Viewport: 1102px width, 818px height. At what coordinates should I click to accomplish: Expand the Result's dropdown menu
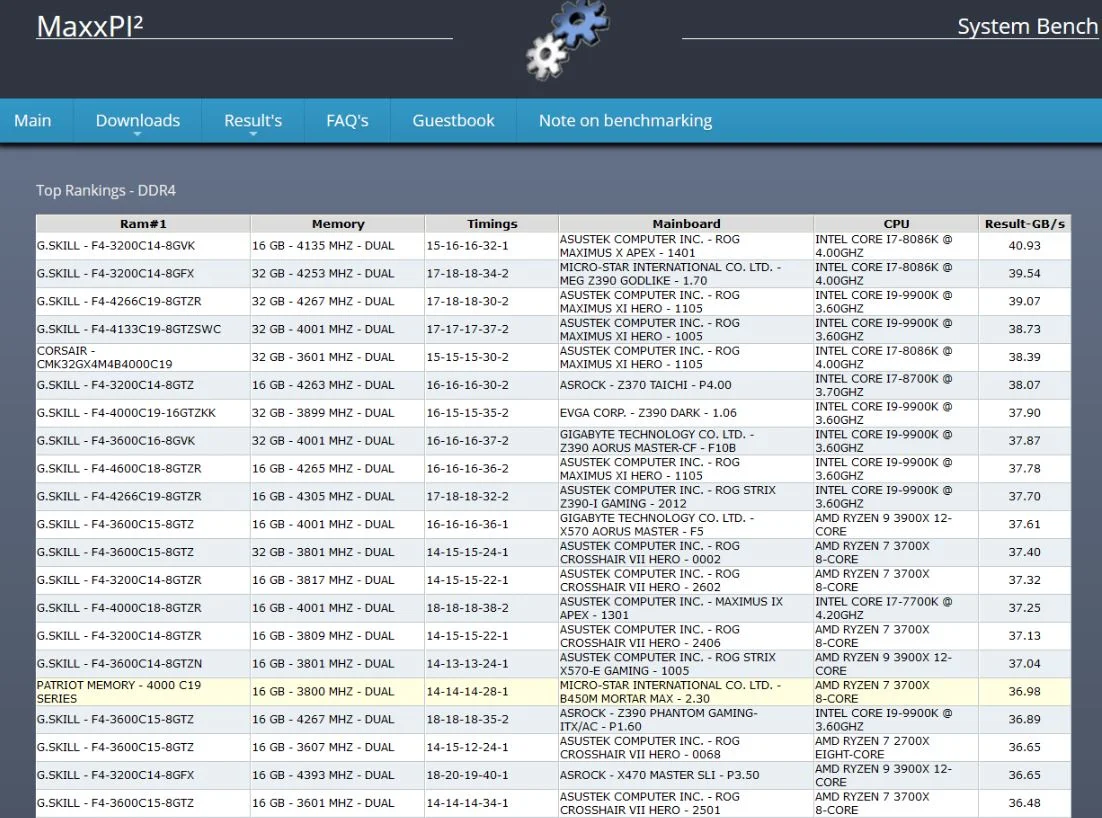(253, 121)
